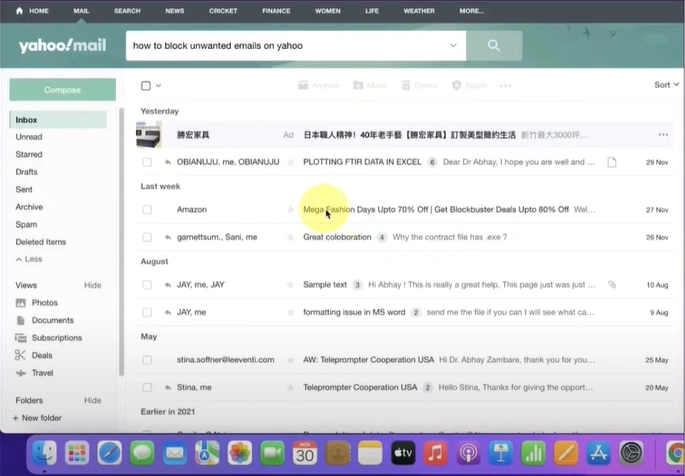Check the Stina, me email checkbox

click(147, 387)
